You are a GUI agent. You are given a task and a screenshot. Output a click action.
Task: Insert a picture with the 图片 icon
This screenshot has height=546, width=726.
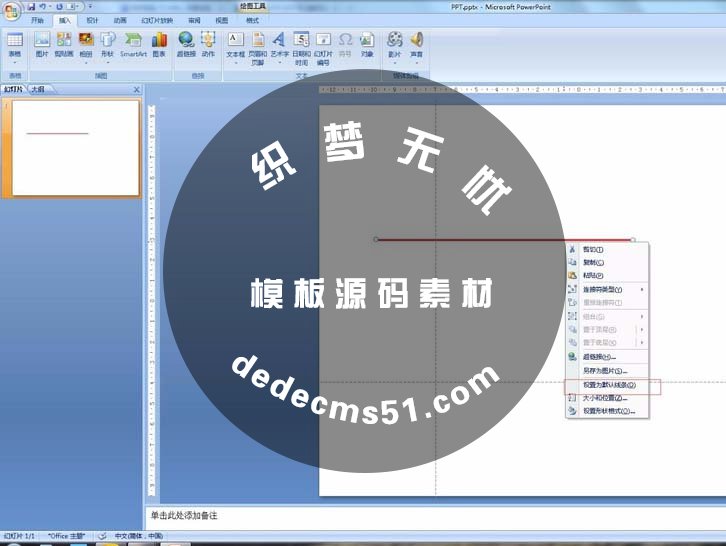pyautogui.click(x=42, y=45)
